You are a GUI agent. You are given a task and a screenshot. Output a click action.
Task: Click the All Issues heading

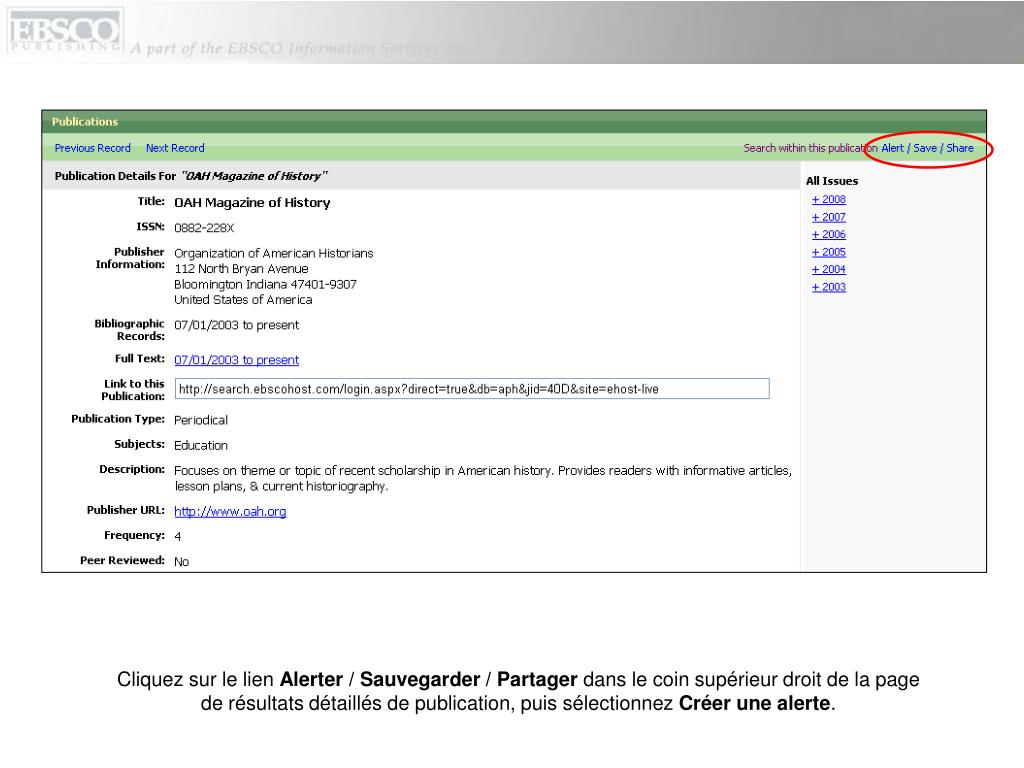[832, 181]
